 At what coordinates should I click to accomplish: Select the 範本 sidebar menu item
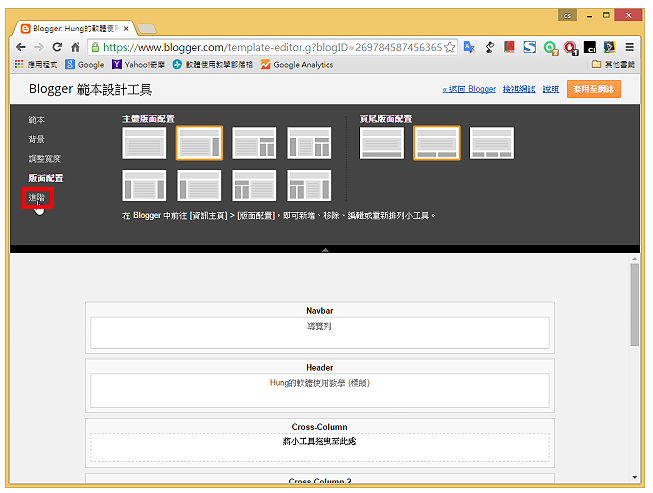point(36,120)
